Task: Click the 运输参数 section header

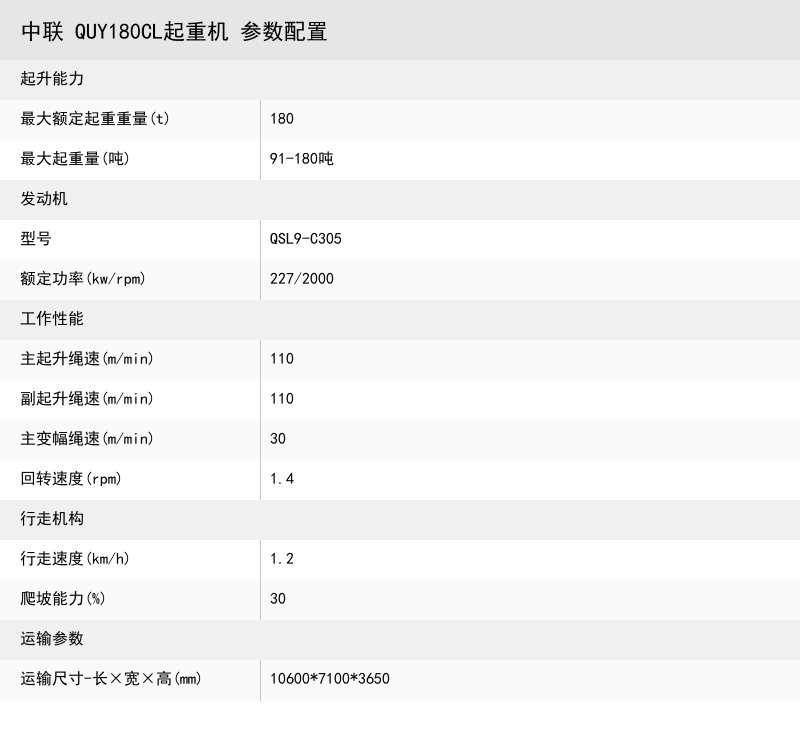Action: tap(52, 638)
